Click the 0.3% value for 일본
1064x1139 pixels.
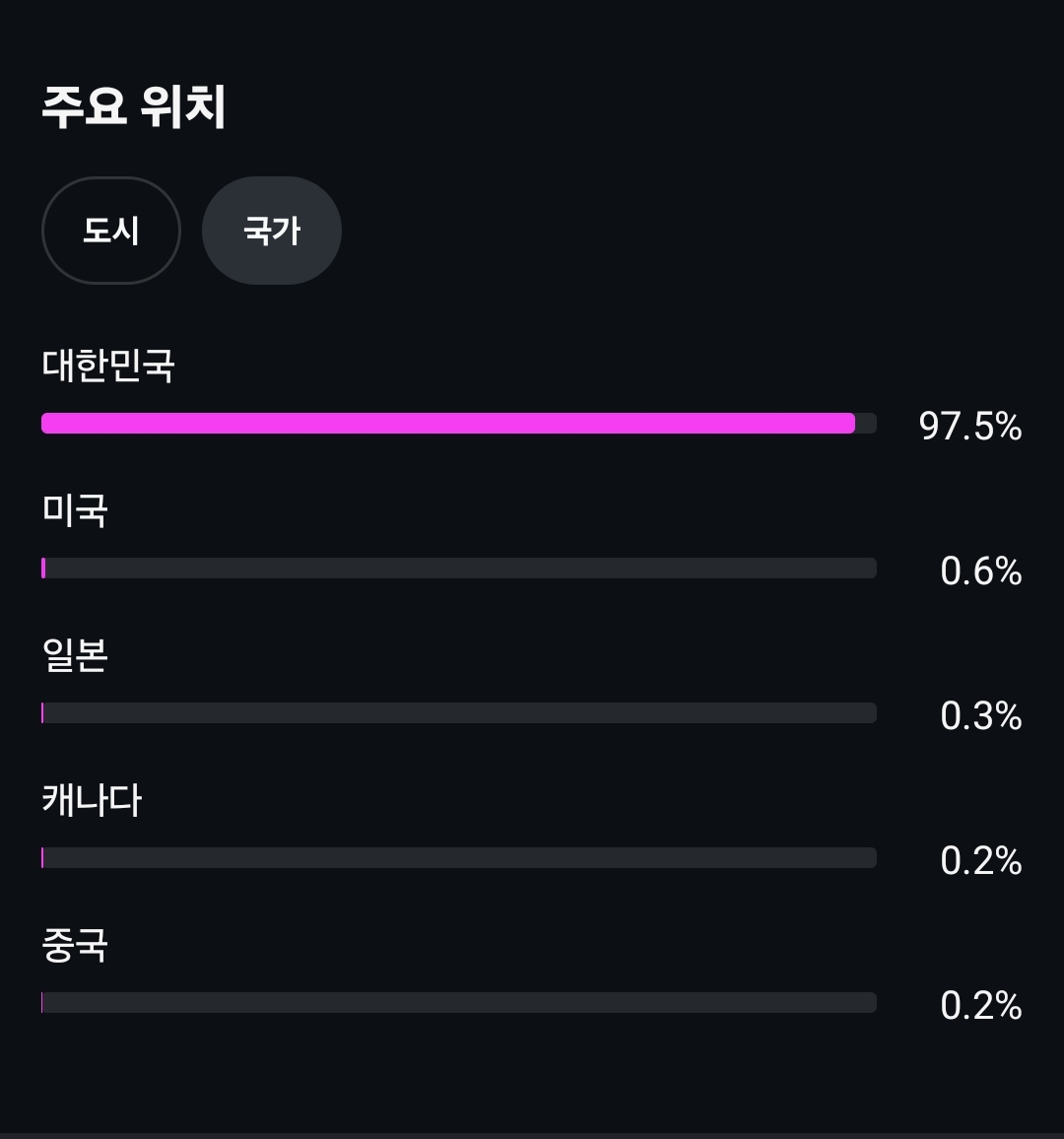981,715
